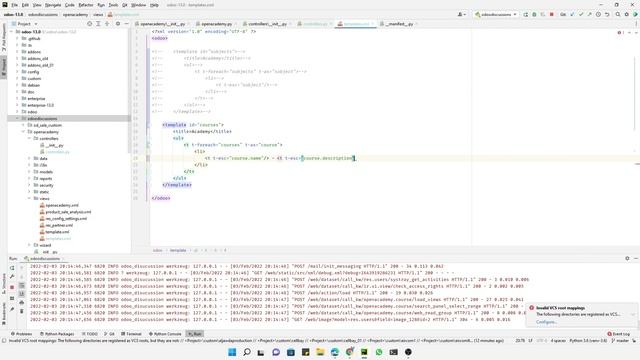Click expand all in Project panel
This screenshot has width=640, height=360.
tap(98, 24)
